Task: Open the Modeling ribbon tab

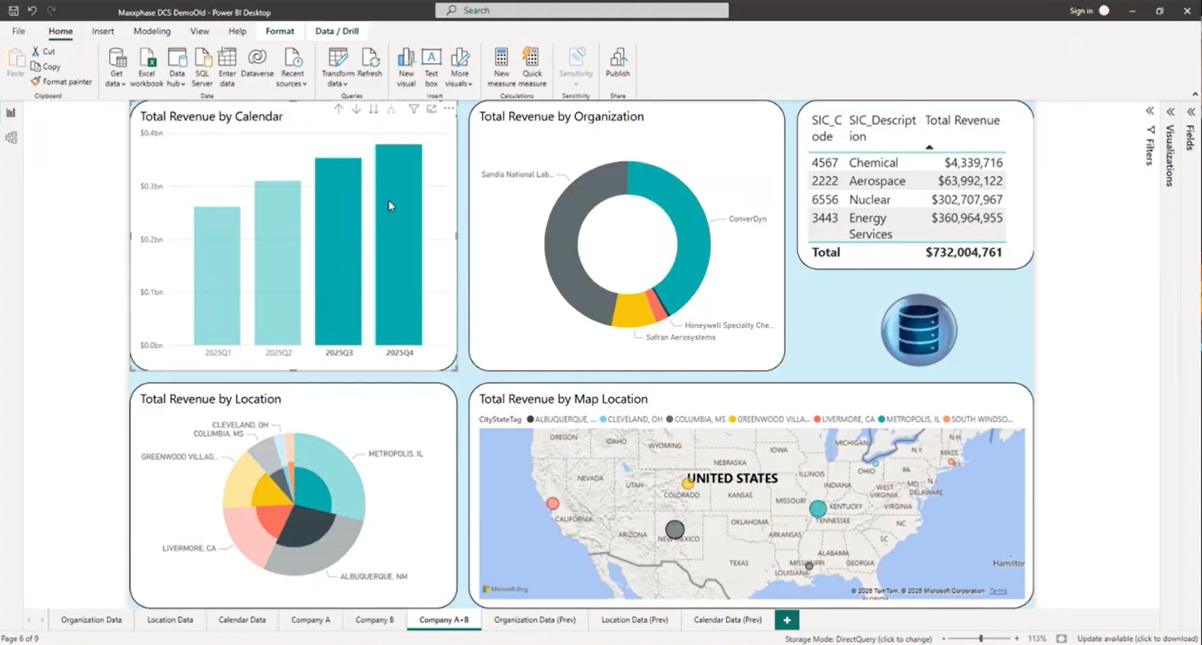Action: (152, 31)
